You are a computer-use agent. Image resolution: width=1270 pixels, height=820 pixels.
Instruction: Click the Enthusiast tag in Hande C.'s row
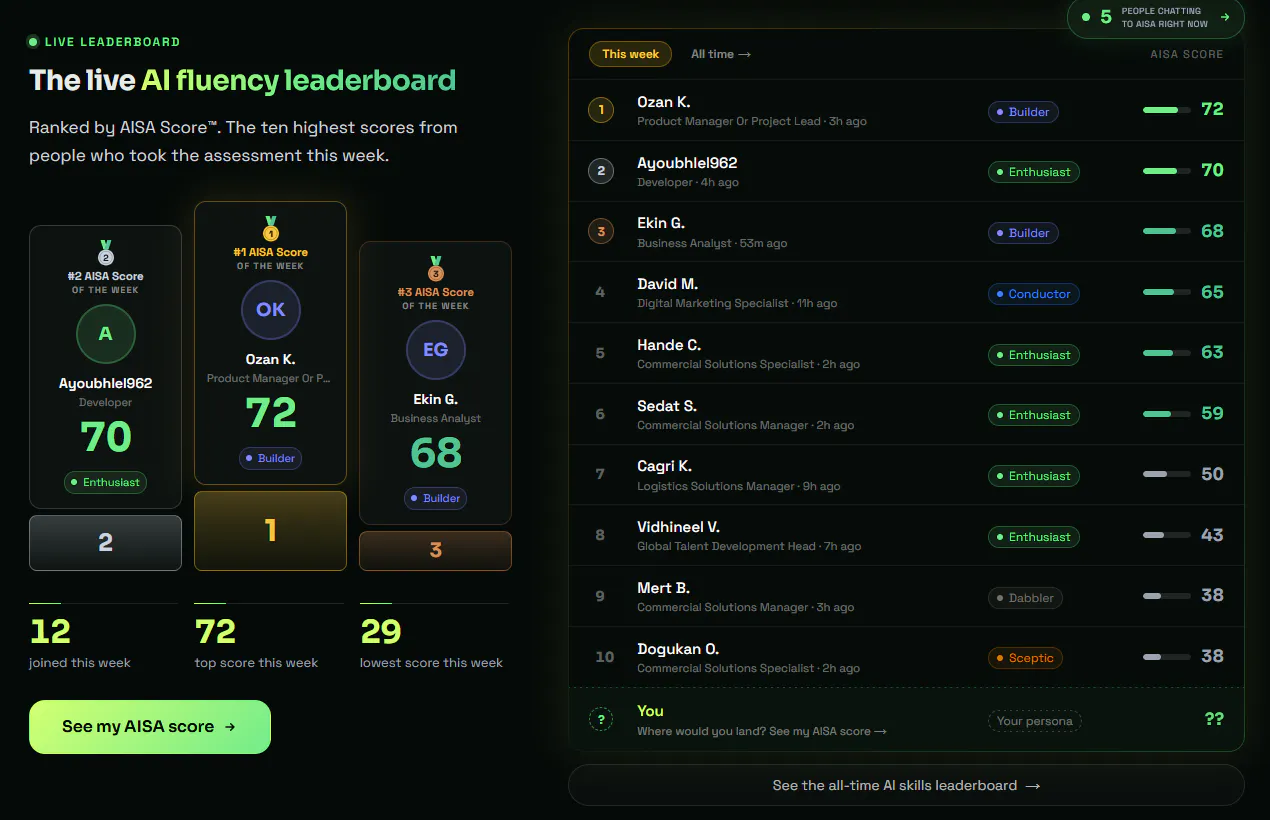pos(1034,355)
